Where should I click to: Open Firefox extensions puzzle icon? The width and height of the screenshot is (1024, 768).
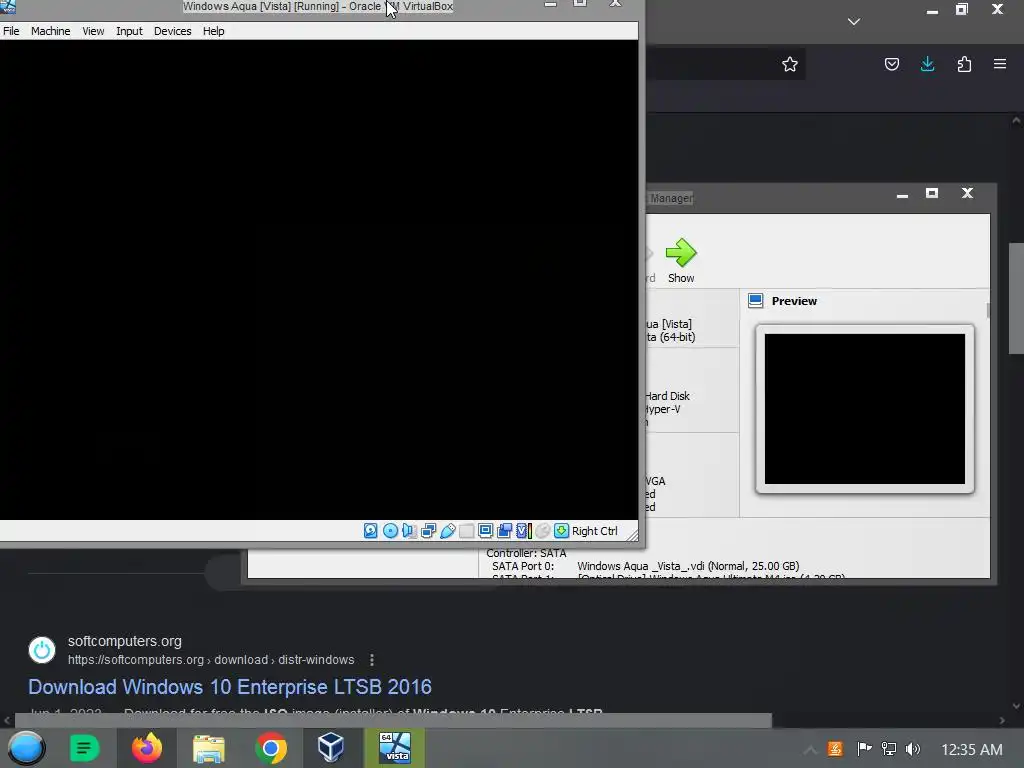coord(964,64)
